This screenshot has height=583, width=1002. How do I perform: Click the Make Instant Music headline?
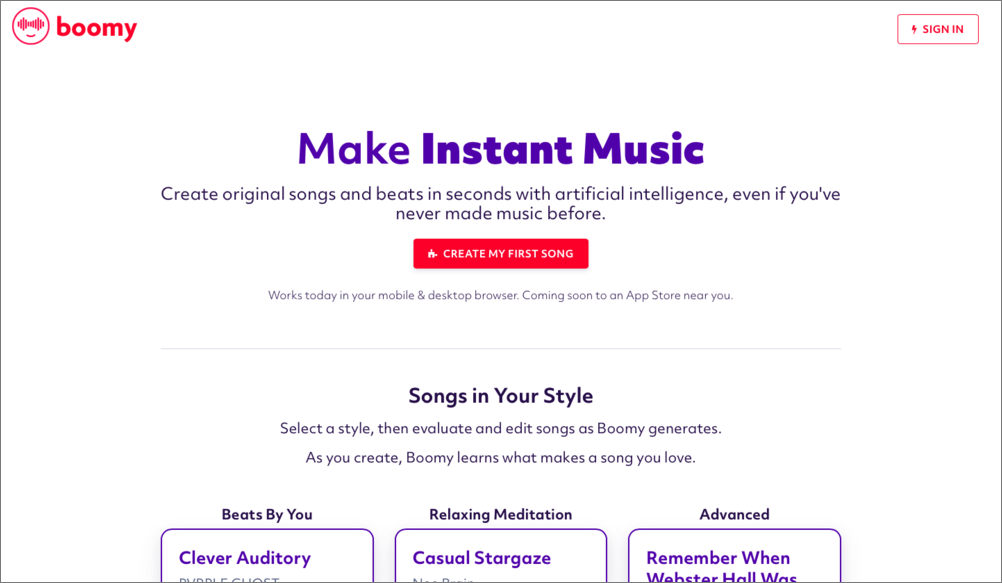pyautogui.click(x=500, y=149)
